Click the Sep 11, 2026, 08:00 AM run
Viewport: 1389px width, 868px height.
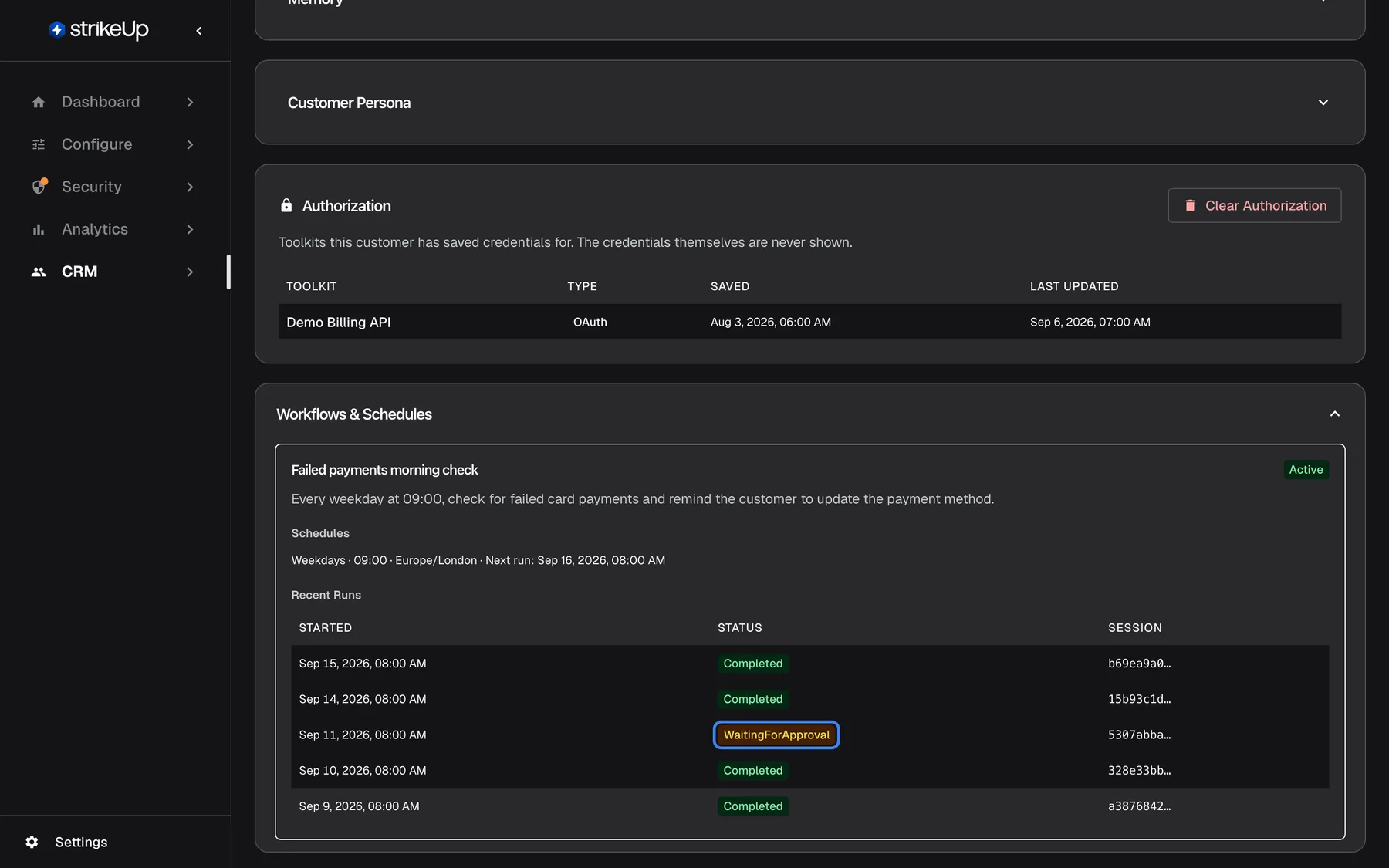click(362, 735)
